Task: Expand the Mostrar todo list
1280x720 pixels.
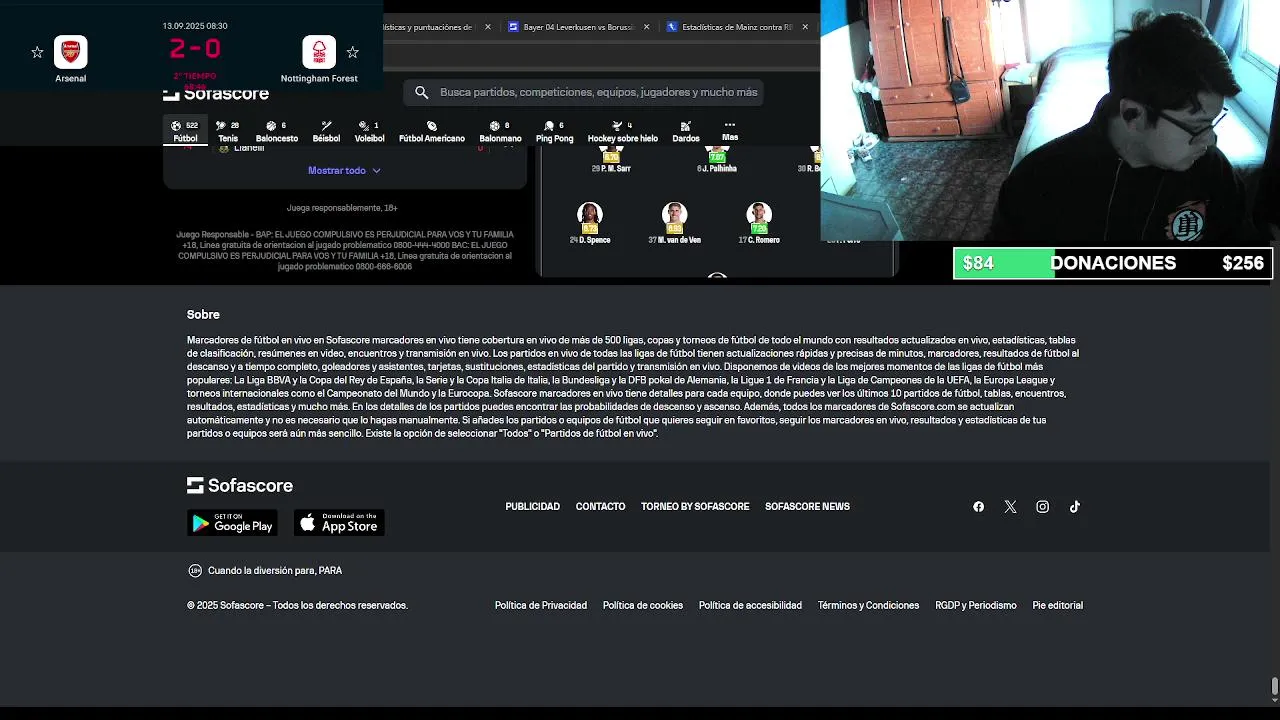Action: (344, 170)
